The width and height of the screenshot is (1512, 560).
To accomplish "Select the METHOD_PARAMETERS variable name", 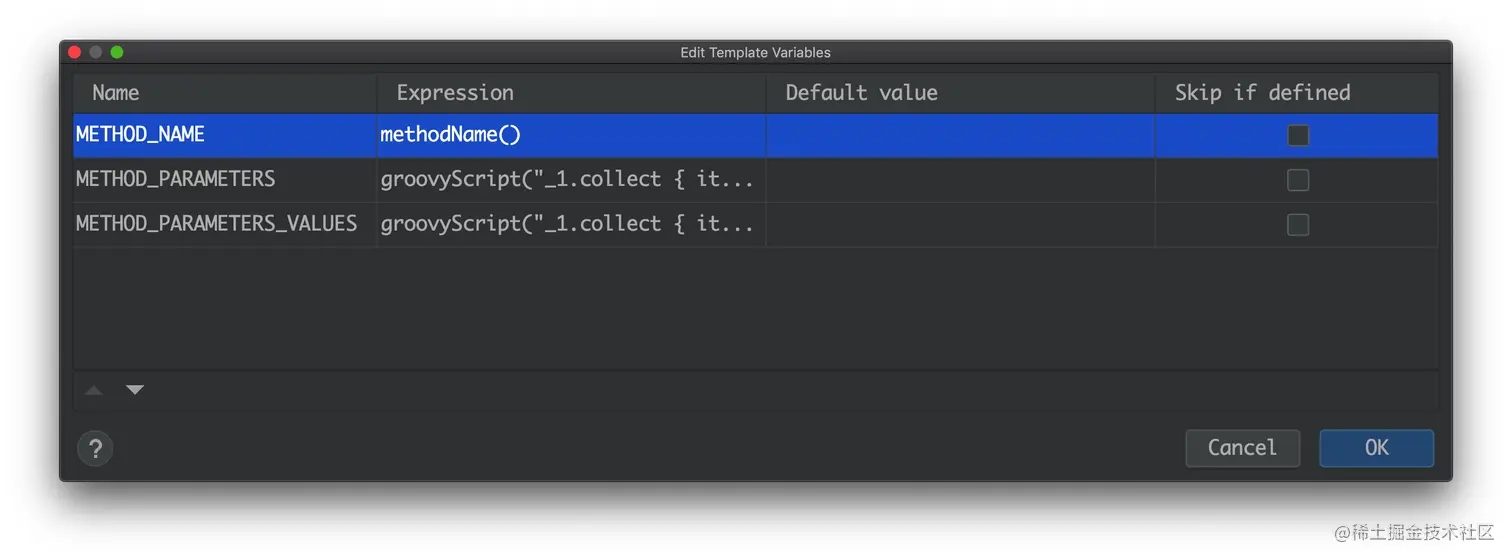I will (x=175, y=179).
